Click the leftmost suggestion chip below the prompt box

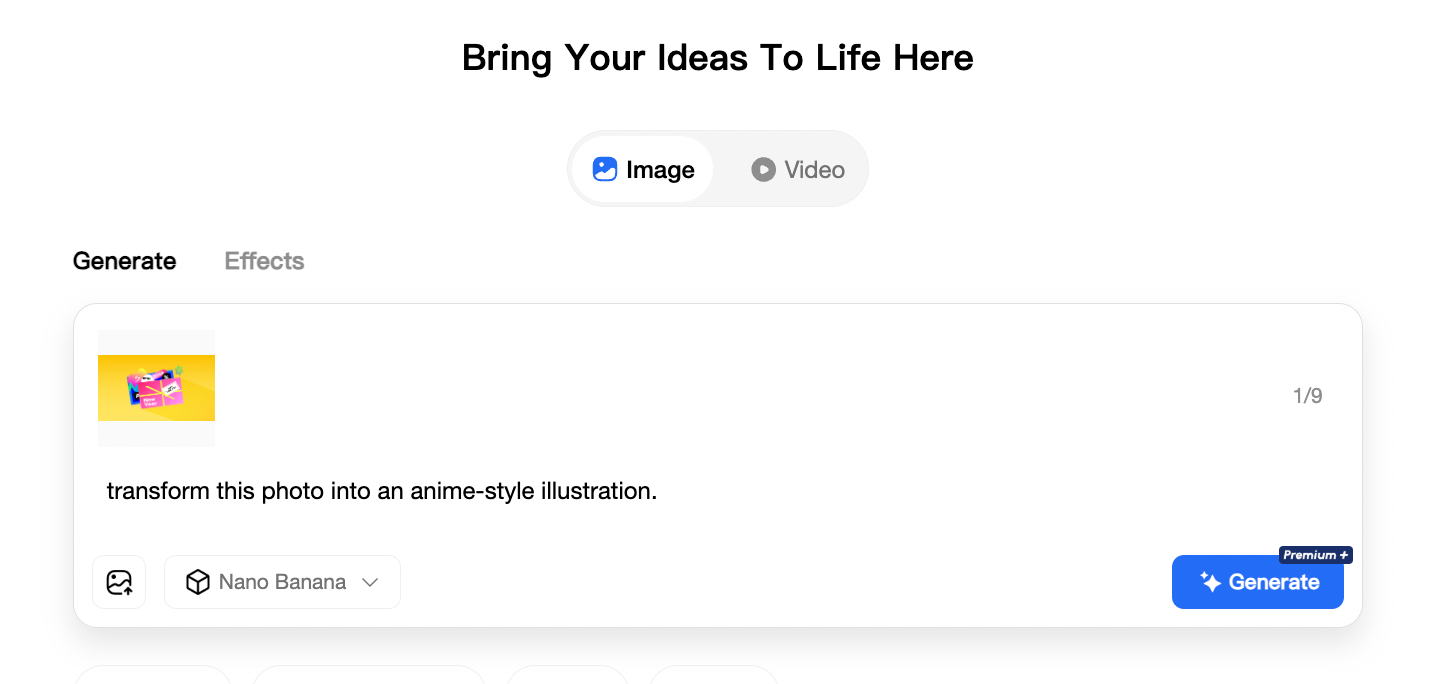pyautogui.click(x=153, y=675)
